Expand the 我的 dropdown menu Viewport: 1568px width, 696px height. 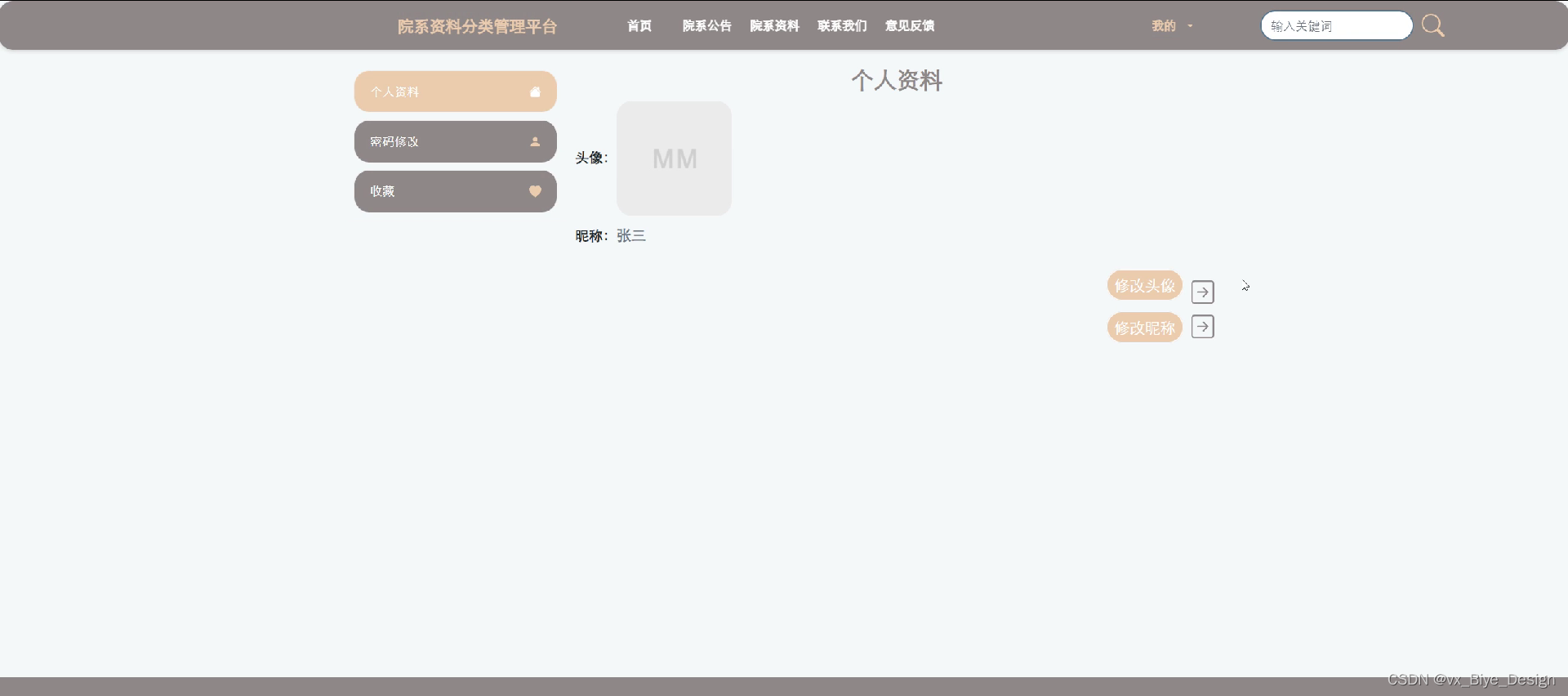[1172, 26]
